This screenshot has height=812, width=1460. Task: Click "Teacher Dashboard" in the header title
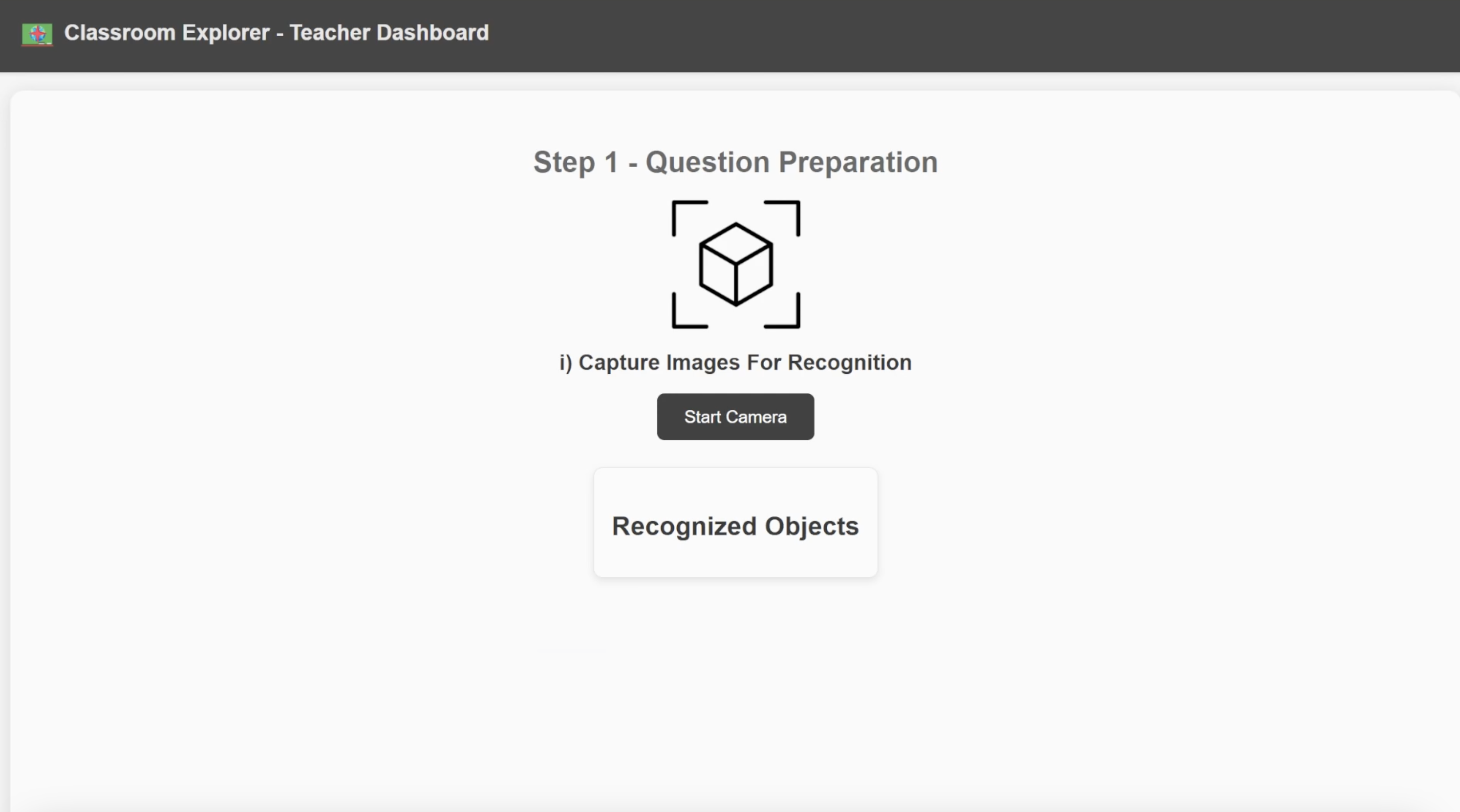pyautogui.click(x=389, y=33)
